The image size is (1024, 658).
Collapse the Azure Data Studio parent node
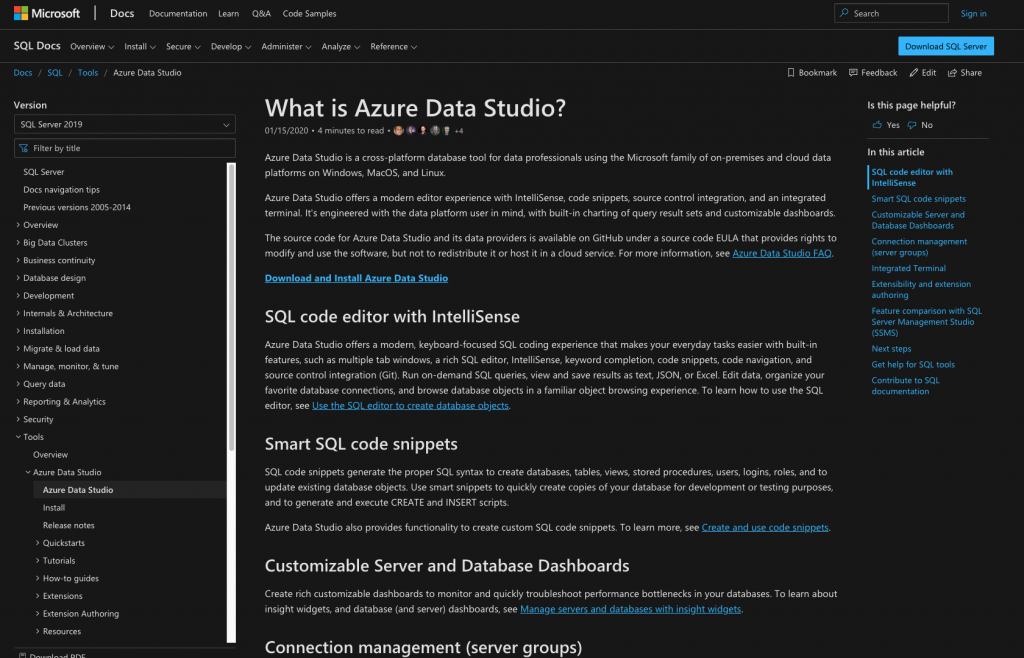[28, 472]
